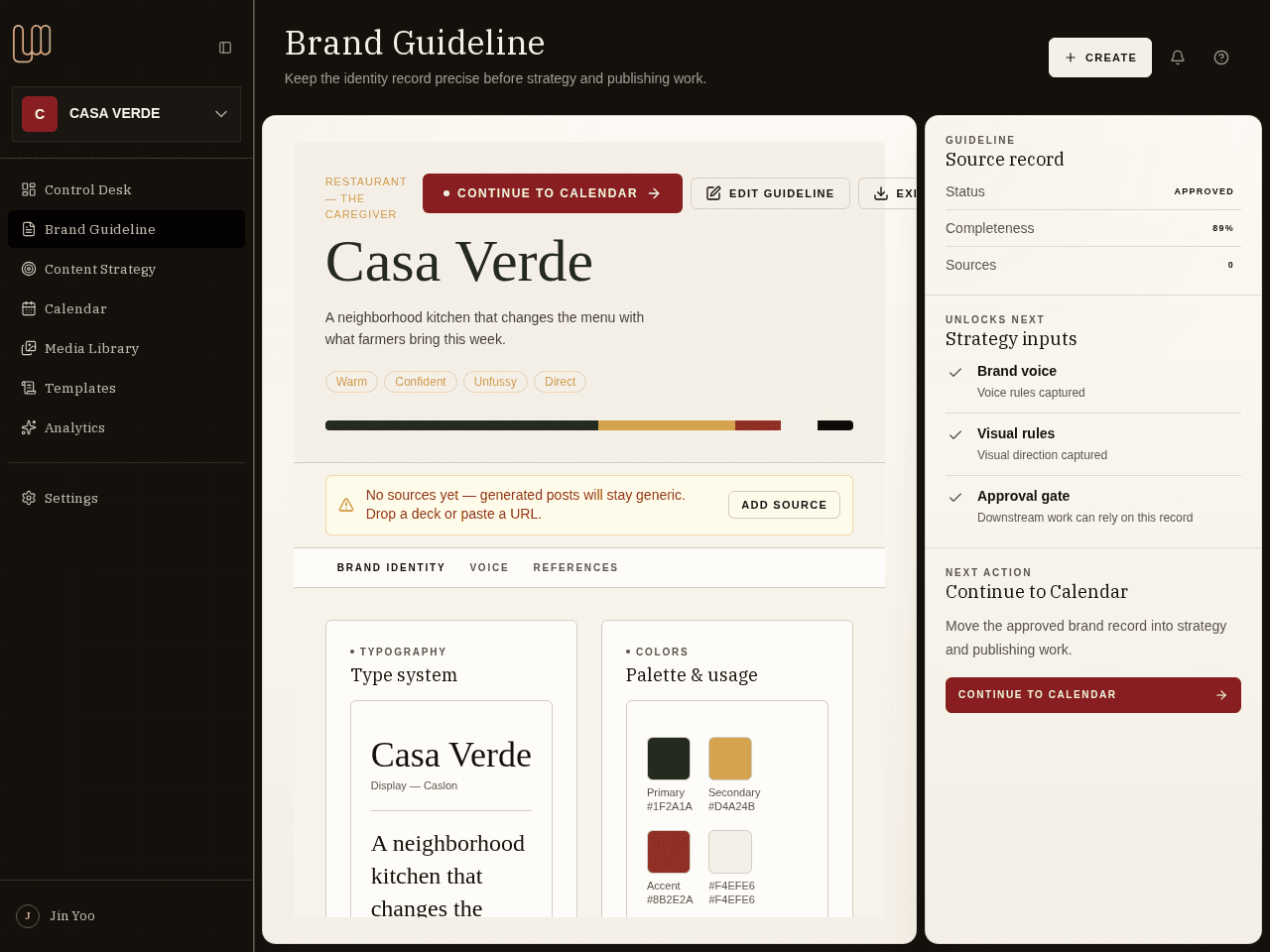Go to Content Strategy page
The width and height of the screenshot is (1270, 952).
tap(126, 269)
